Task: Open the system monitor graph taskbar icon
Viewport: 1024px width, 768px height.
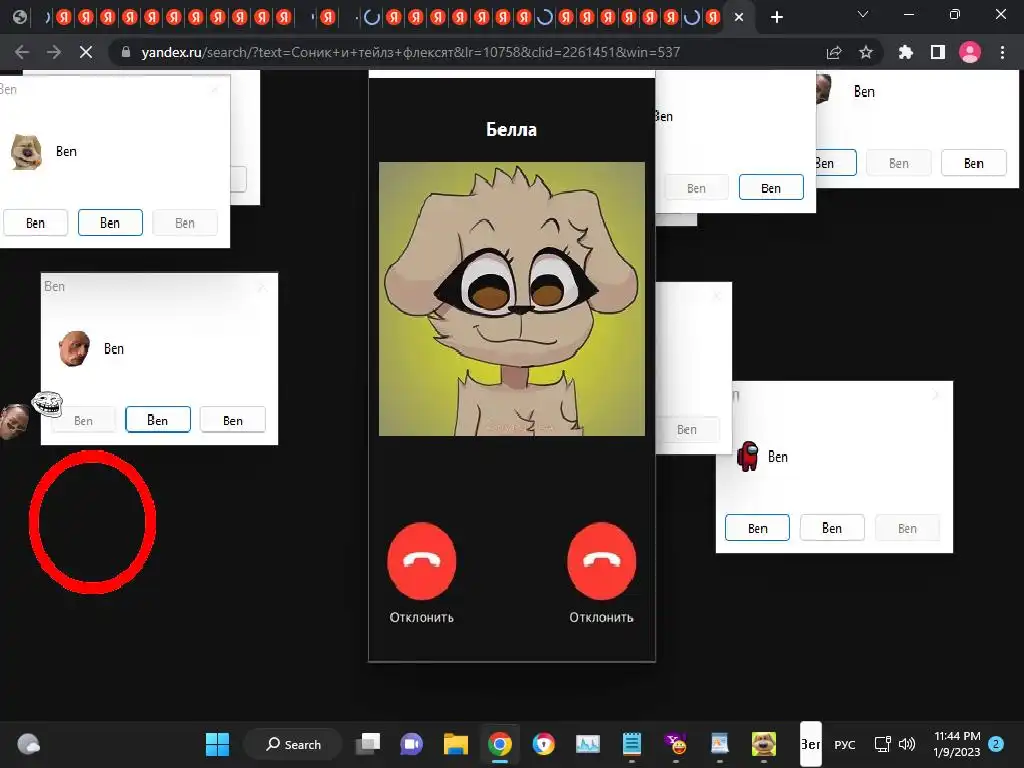Action: (588, 744)
